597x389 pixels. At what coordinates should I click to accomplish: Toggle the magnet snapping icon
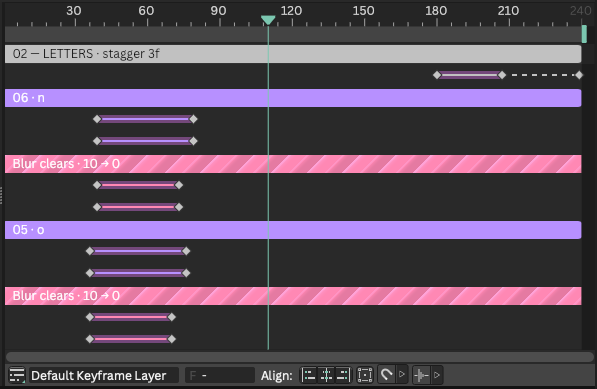pos(387,375)
